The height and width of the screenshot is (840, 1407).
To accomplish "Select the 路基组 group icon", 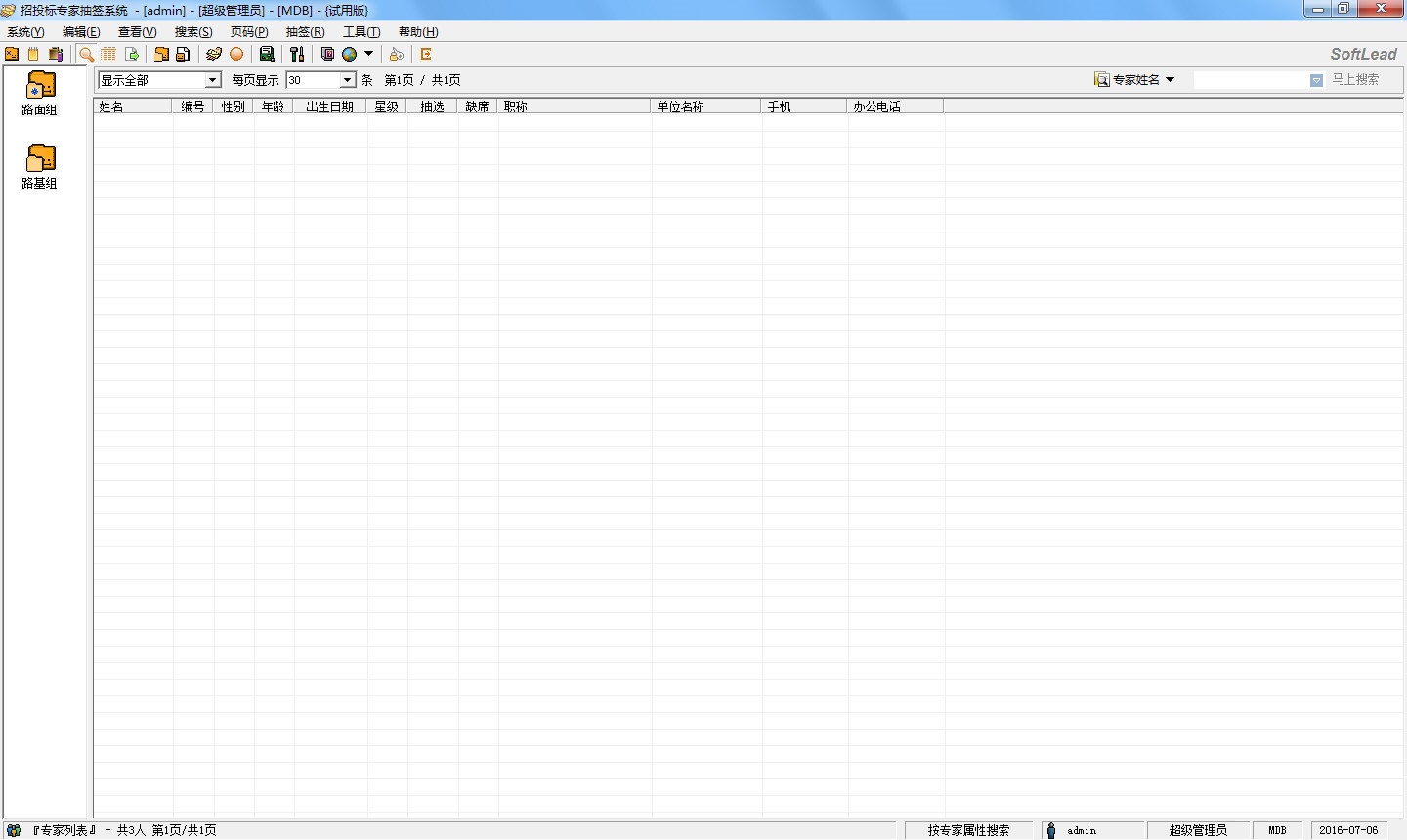I will click(40, 166).
